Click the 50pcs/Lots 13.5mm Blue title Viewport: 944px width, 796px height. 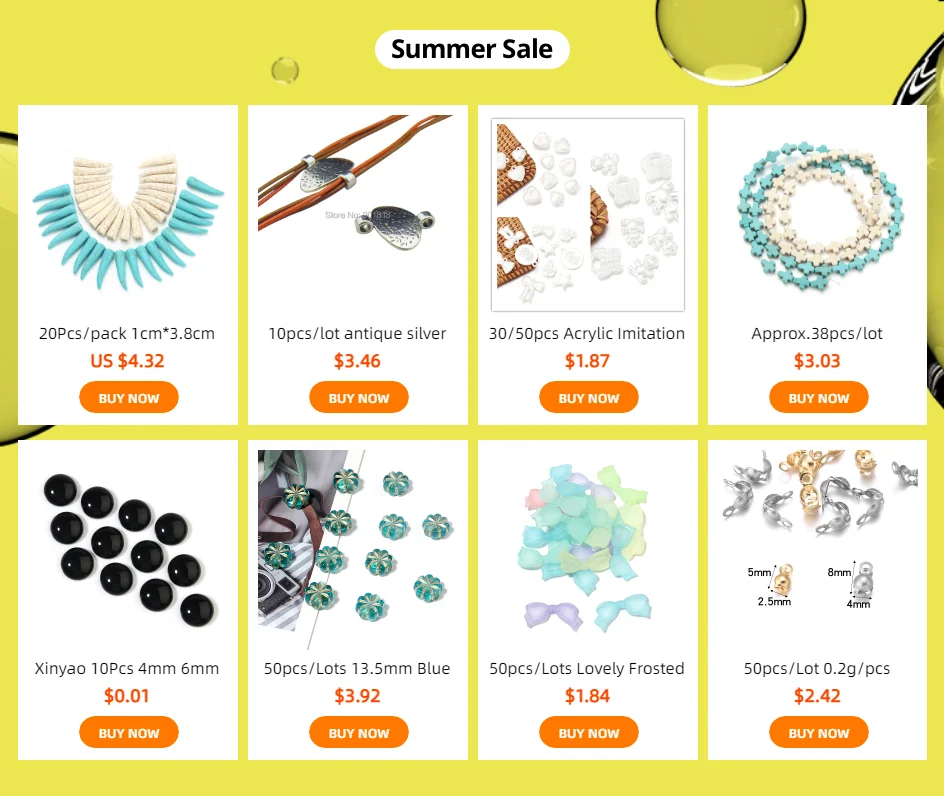(x=357, y=668)
